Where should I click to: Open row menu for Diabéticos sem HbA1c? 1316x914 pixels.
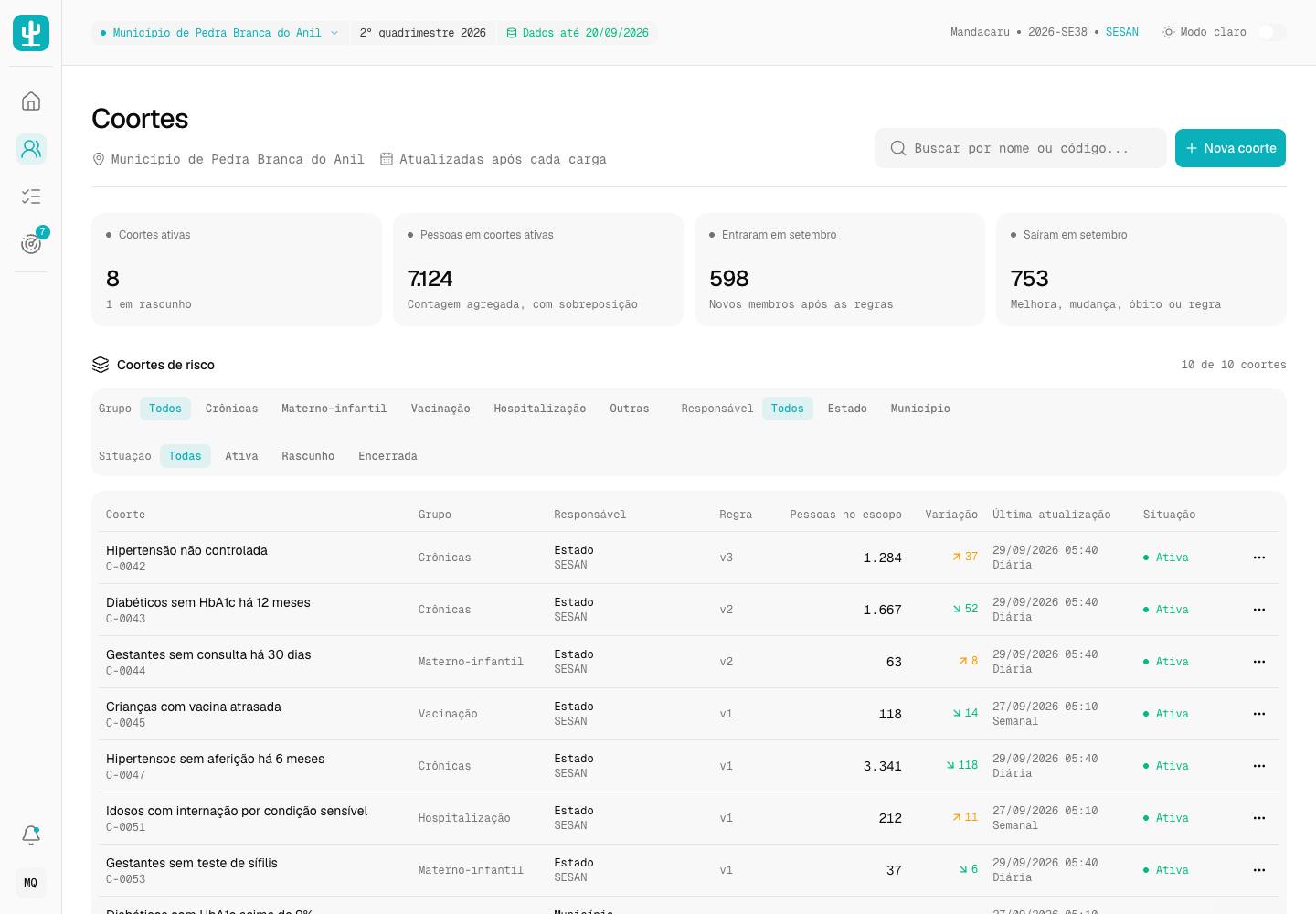pos(1259,610)
